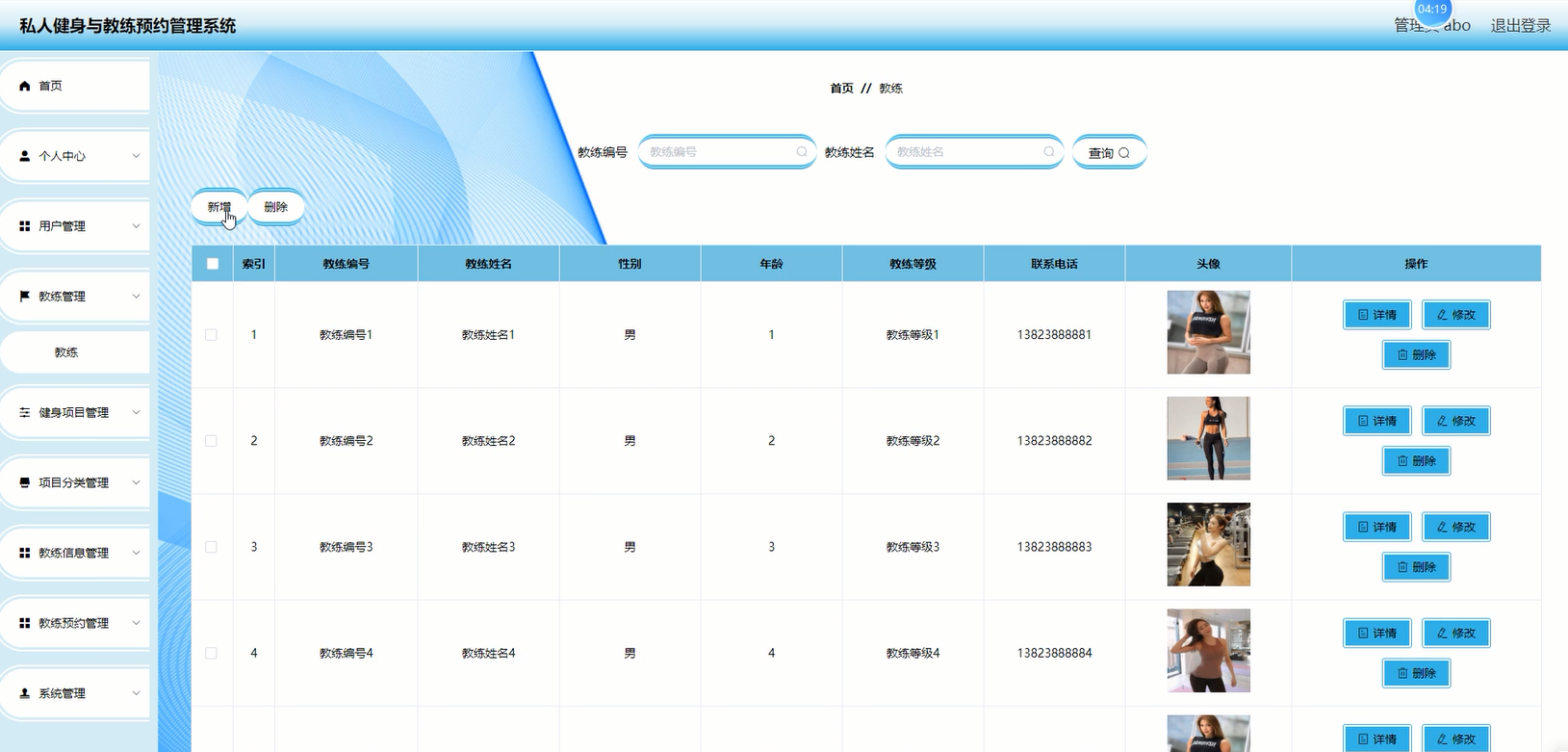Open 详情 for row 教练编号3
This screenshot has height=752, width=1568.
(1377, 527)
